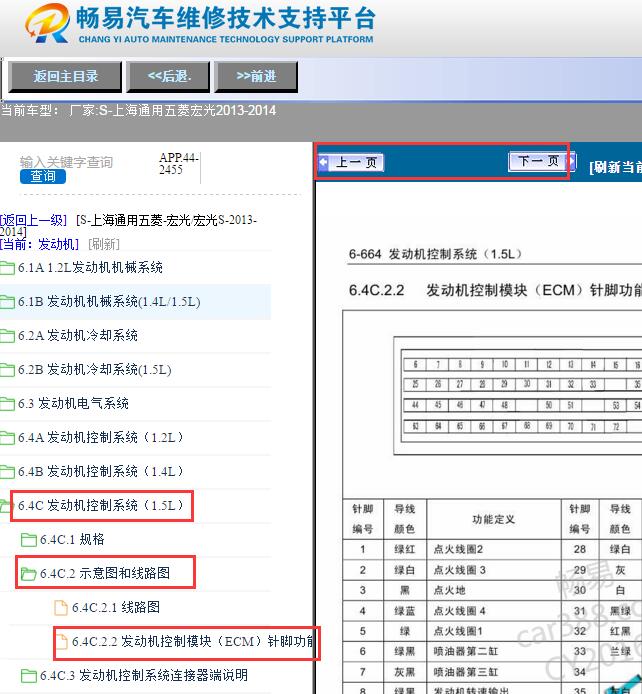This screenshot has height=694, width=642.
Task: Click the blue 查询 search button
Action: (43, 176)
